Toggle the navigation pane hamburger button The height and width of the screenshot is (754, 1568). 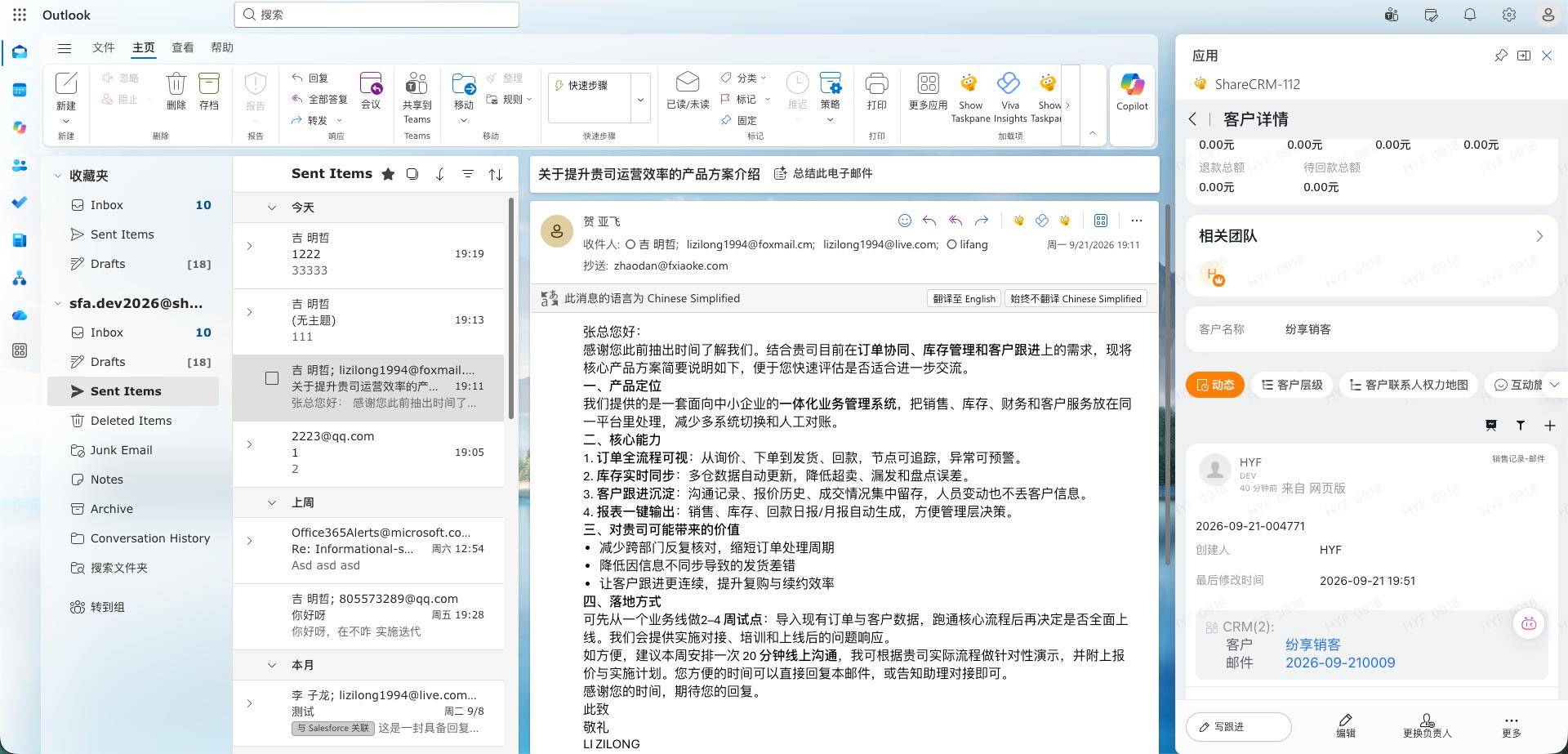[65, 47]
